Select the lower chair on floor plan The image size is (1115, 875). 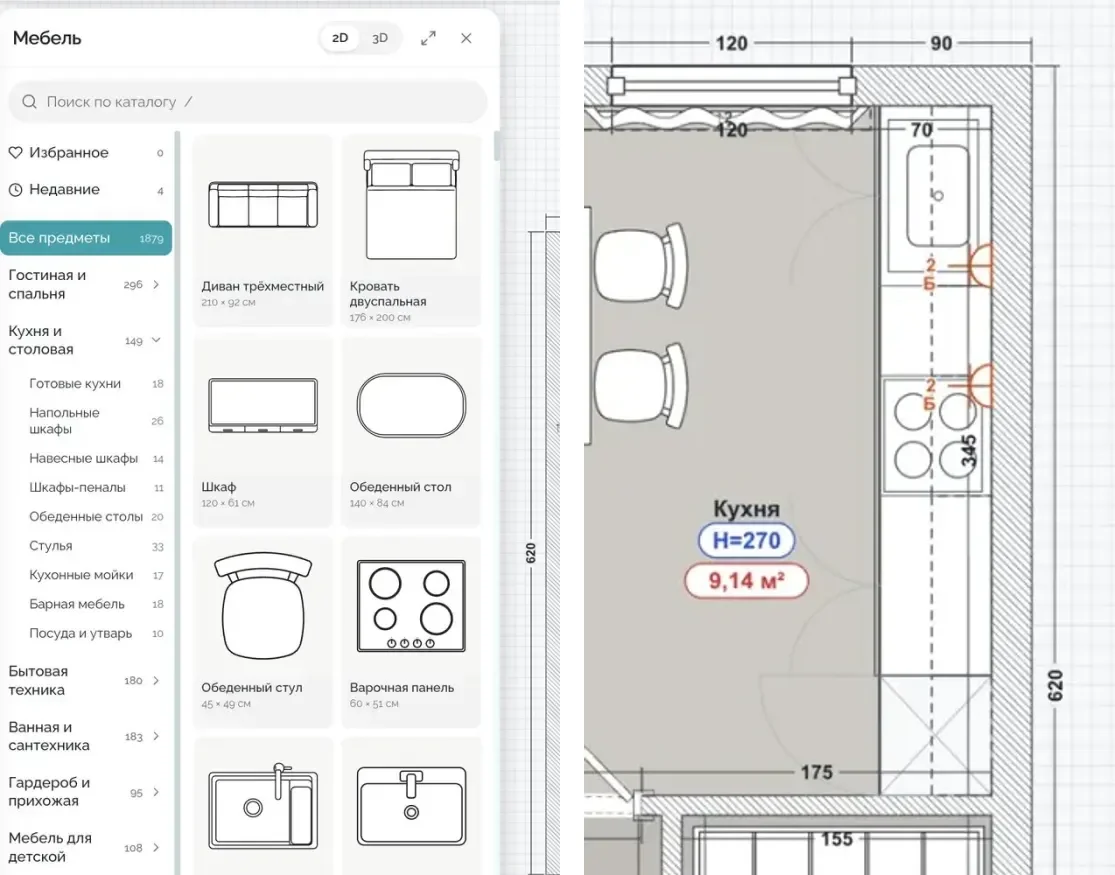pos(641,386)
